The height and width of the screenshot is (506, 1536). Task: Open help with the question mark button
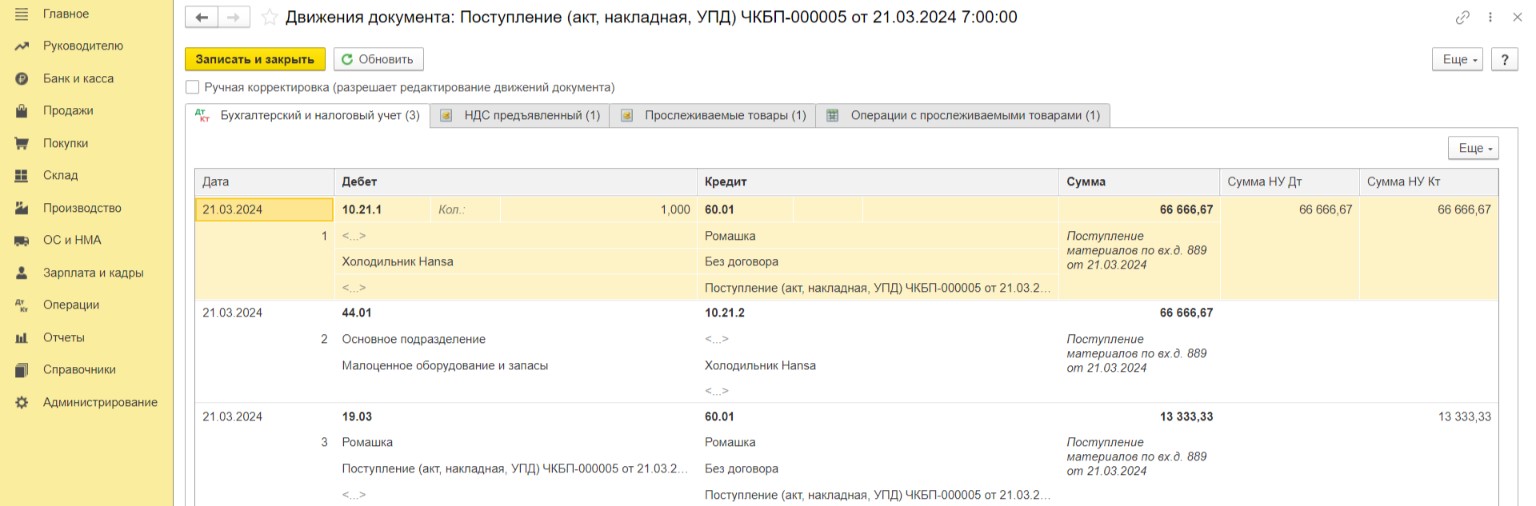(x=1505, y=59)
